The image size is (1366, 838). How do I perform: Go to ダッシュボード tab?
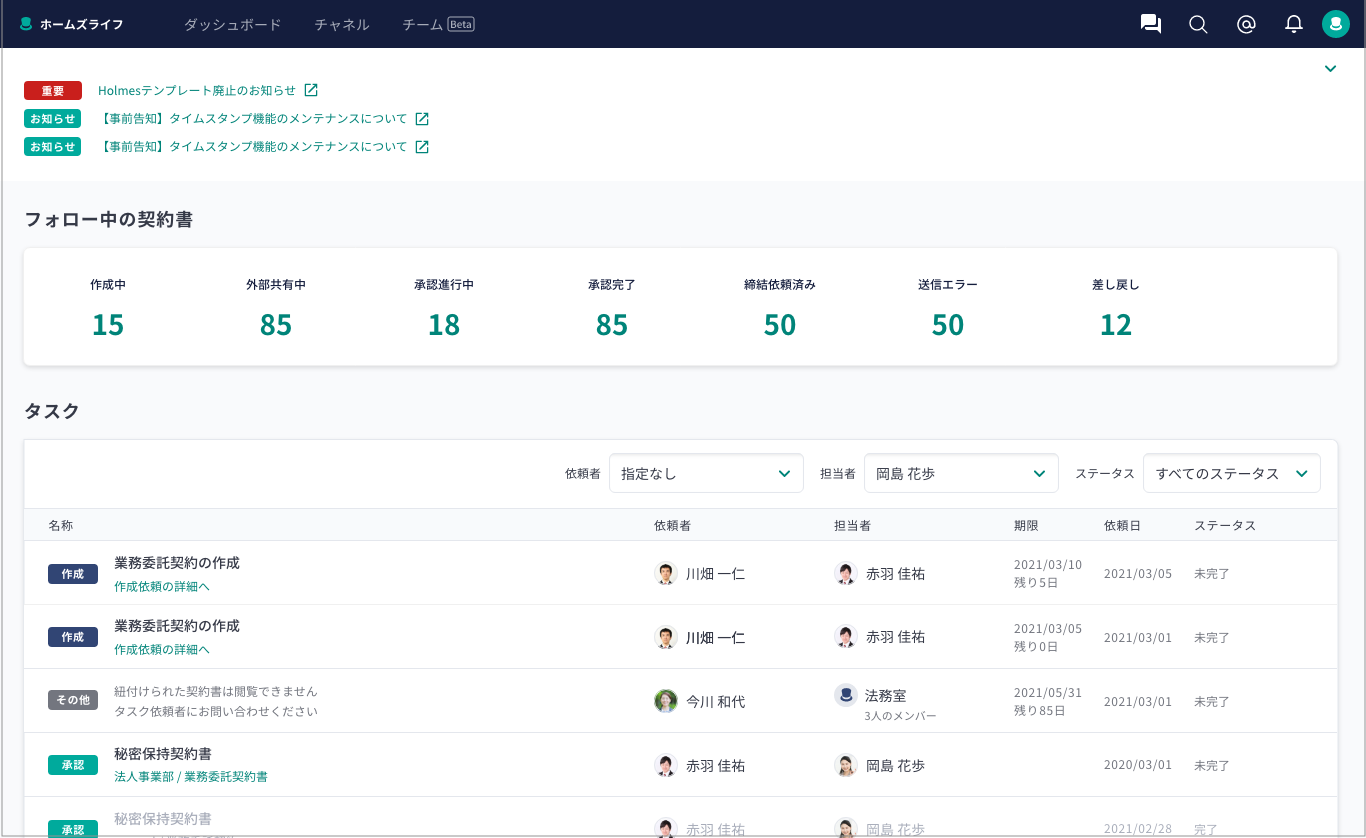coord(233,24)
